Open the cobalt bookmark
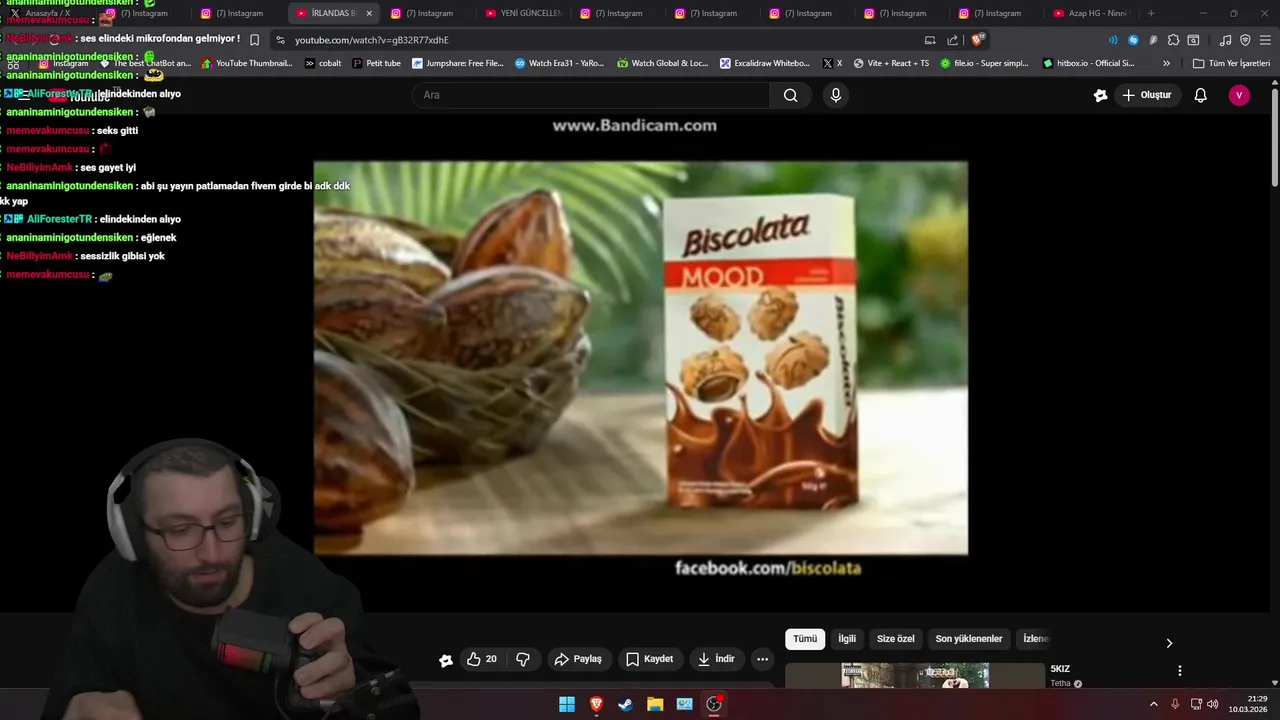 point(322,63)
